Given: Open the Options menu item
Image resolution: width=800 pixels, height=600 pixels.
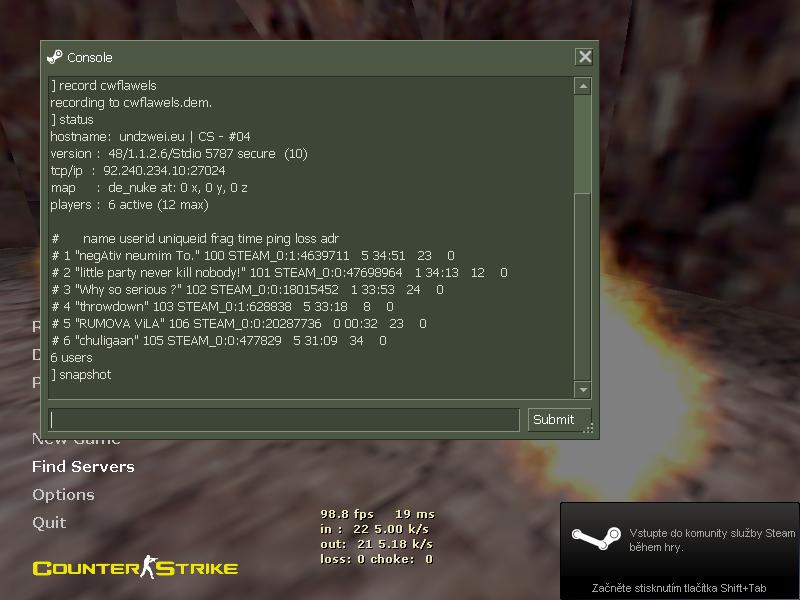Looking at the screenshot, I should pyautogui.click(x=63, y=495).
